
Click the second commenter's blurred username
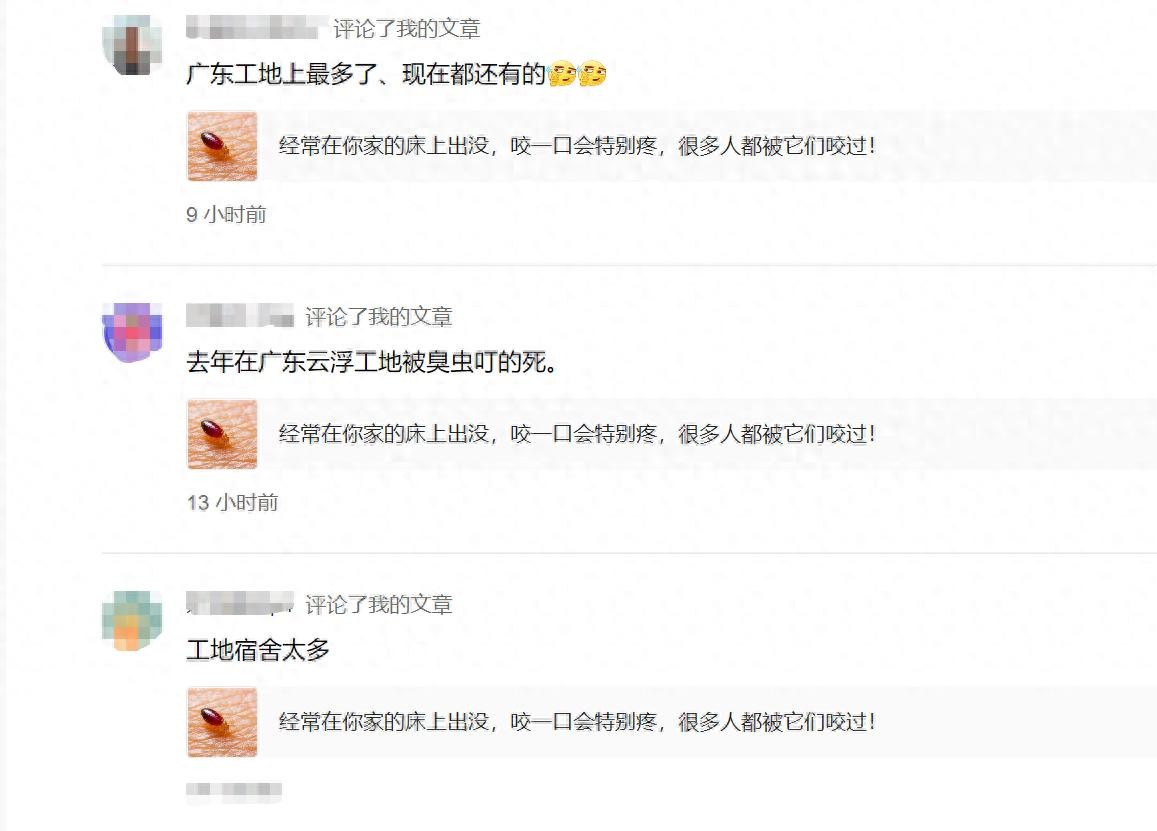(x=240, y=317)
